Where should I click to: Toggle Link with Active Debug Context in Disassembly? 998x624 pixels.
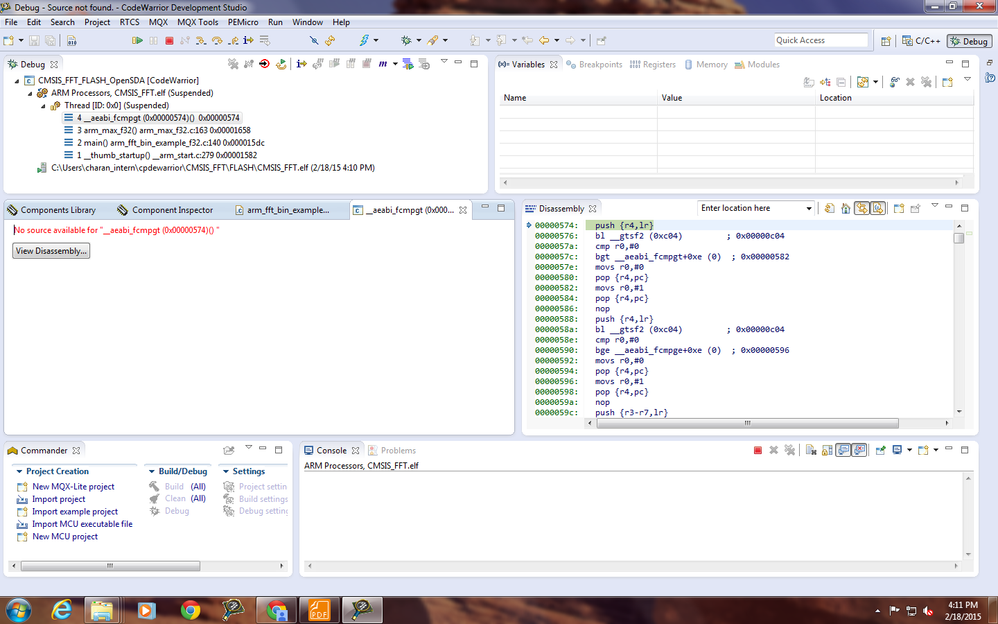tap(861, 208)
